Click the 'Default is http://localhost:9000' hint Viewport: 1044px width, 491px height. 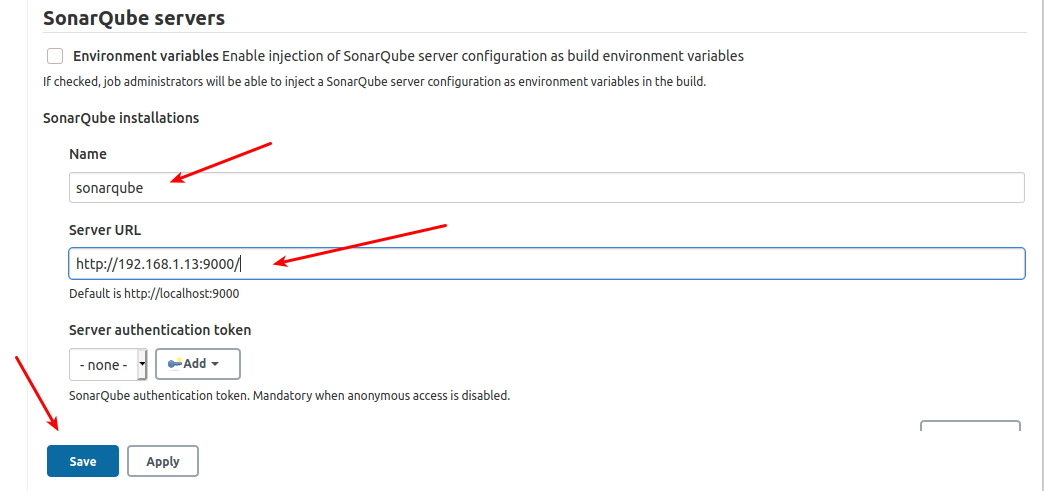click(x=154, y=294)
